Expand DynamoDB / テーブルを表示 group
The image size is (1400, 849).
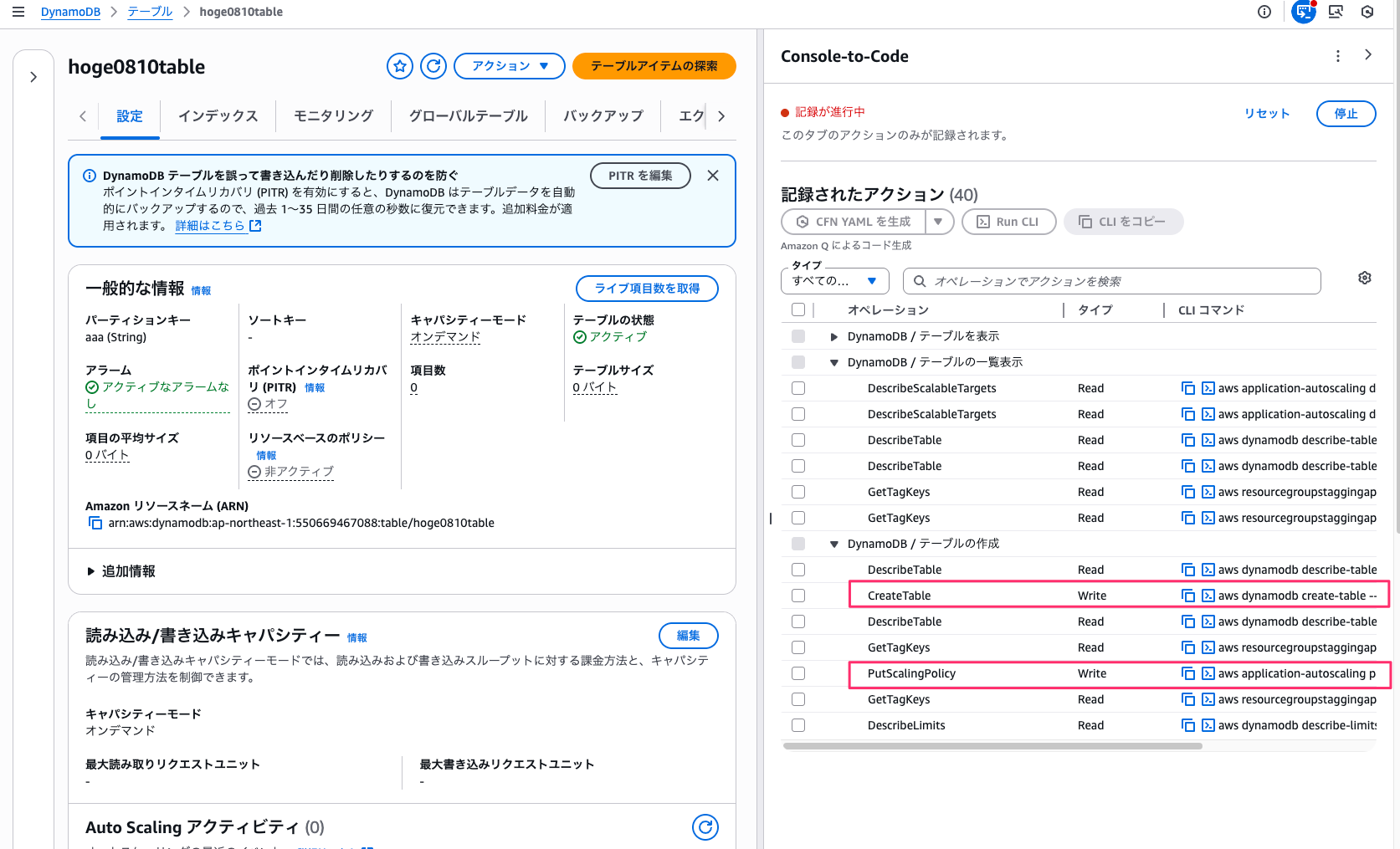(833, 336)
